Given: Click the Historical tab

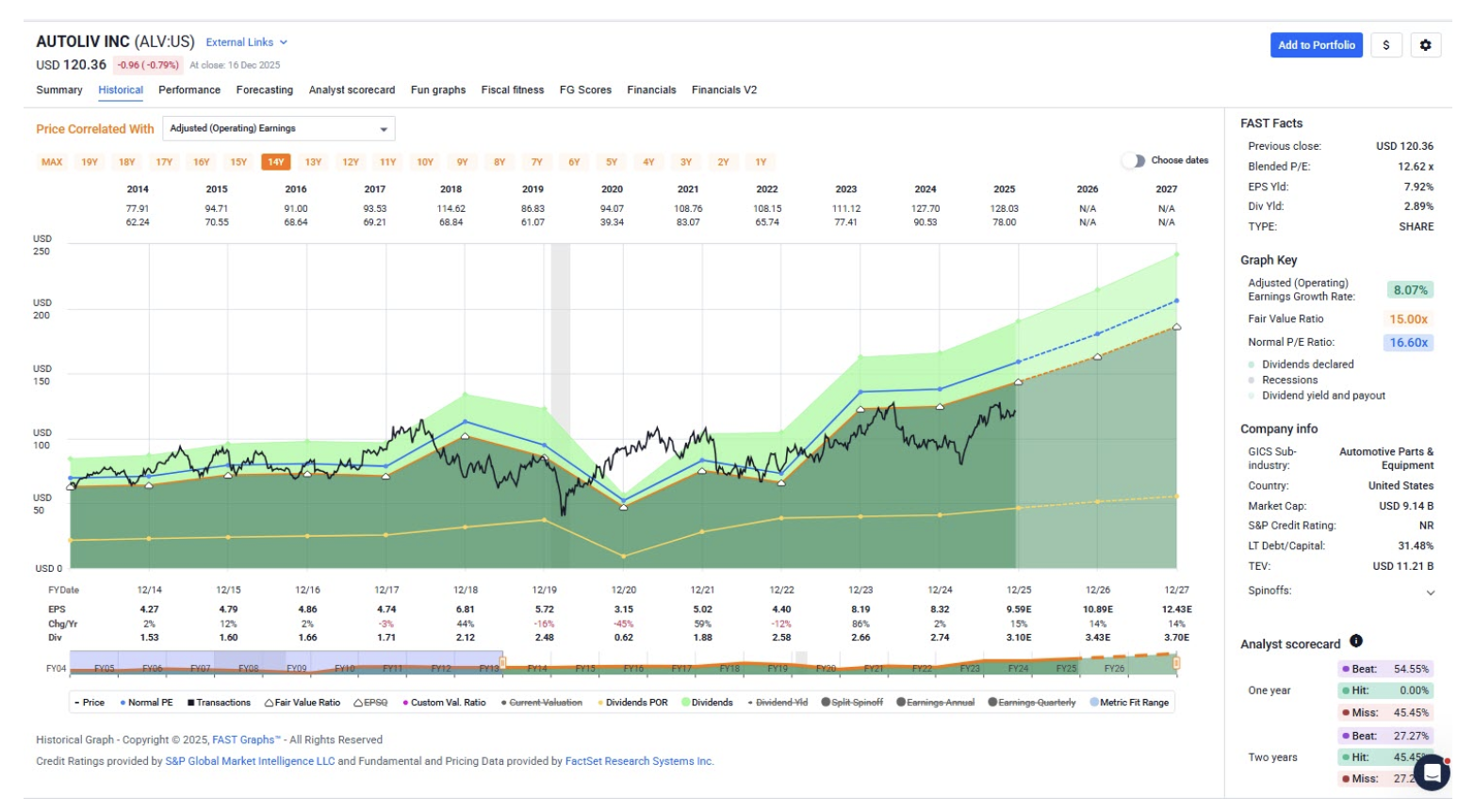Looking at the screenshot, I should coord(121,90).
